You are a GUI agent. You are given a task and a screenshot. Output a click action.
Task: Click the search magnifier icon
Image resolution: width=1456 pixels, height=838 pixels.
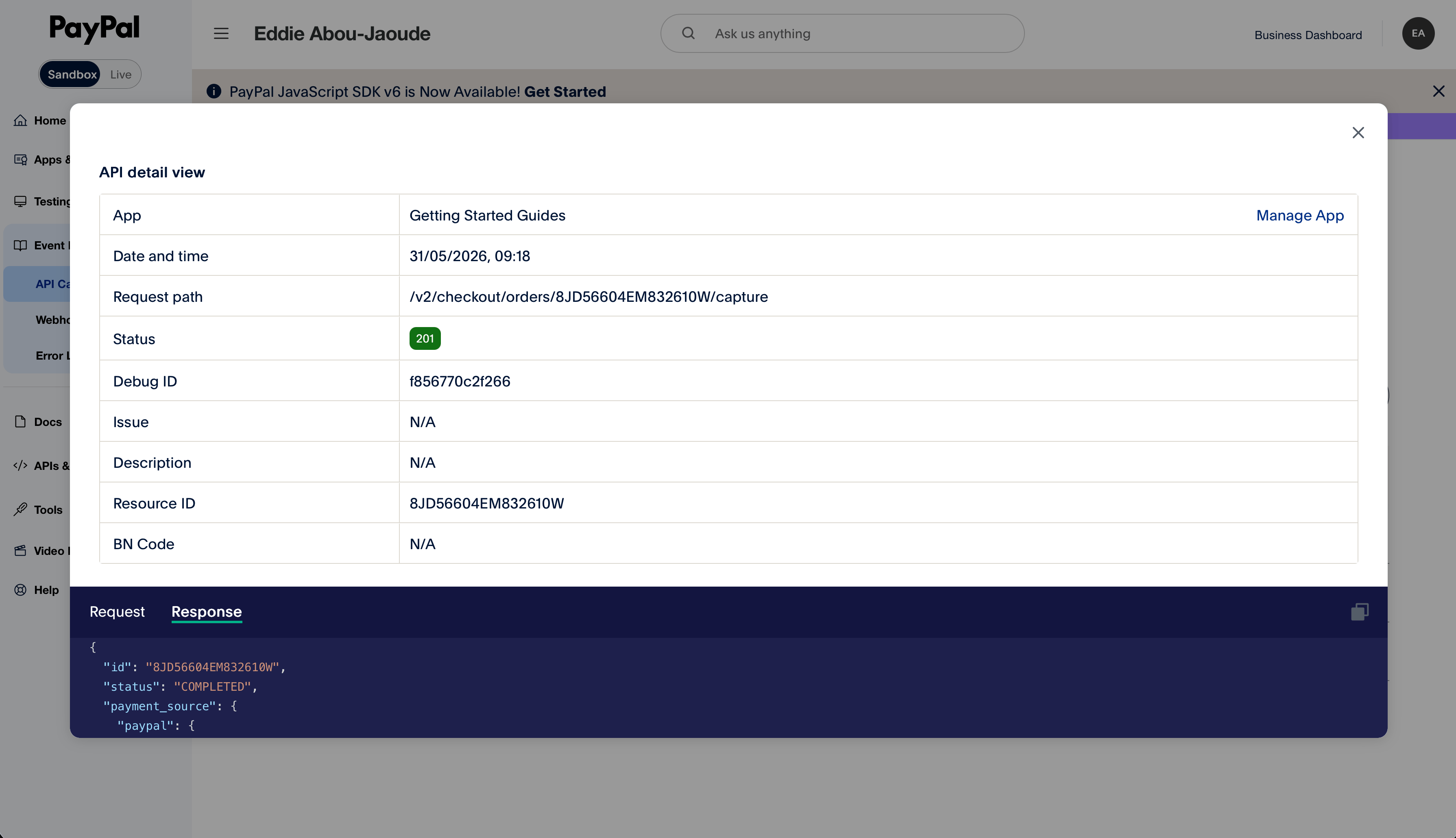[688, 33]
